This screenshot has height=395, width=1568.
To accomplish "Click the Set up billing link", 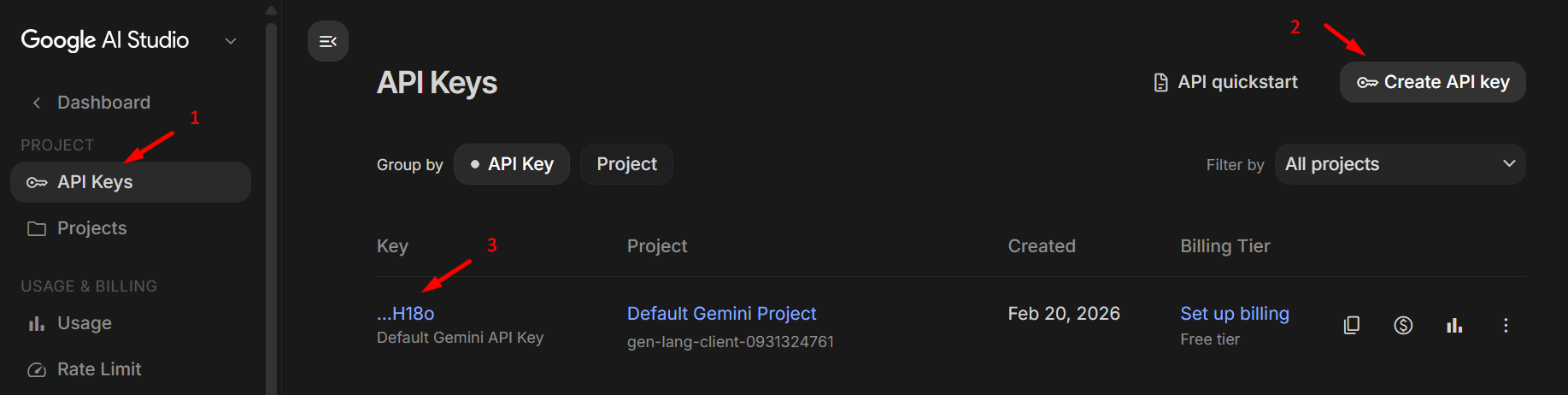I will click(1235, 314).
